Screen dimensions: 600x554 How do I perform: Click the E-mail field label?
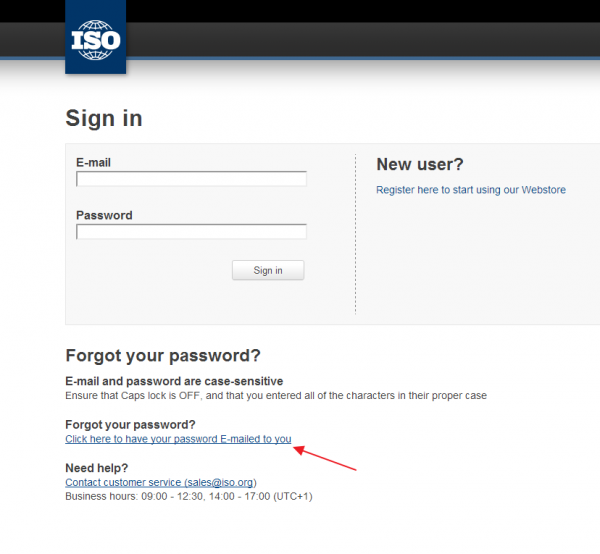pyautogui.click(x=93, y=162)
